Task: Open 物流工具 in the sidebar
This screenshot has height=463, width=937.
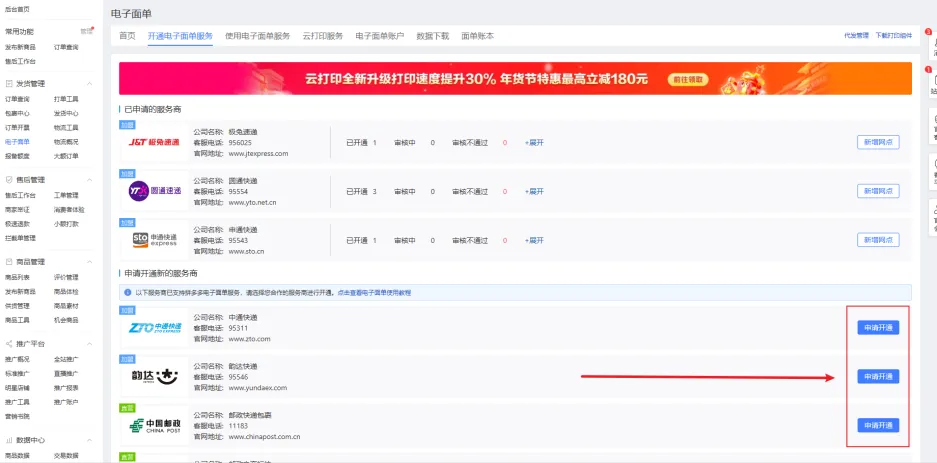Action: coord(66,128)
